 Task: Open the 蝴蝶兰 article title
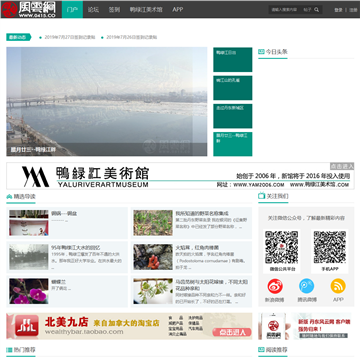tap(58, 282)
